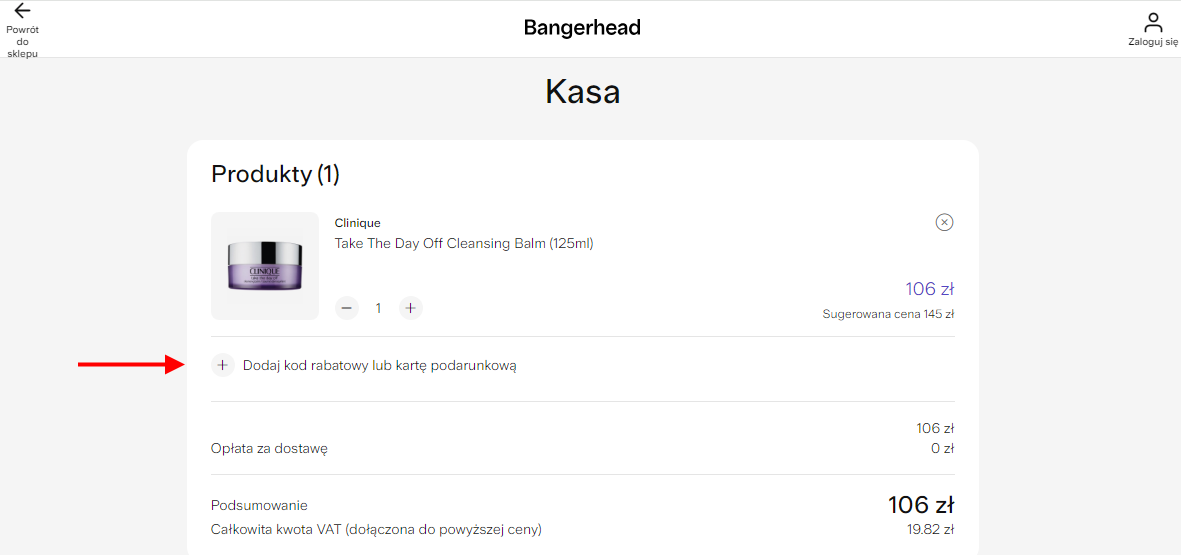The image size is (1181, 555).
Task: Select the 'Kasa' page title
Action: click(583, 92)
